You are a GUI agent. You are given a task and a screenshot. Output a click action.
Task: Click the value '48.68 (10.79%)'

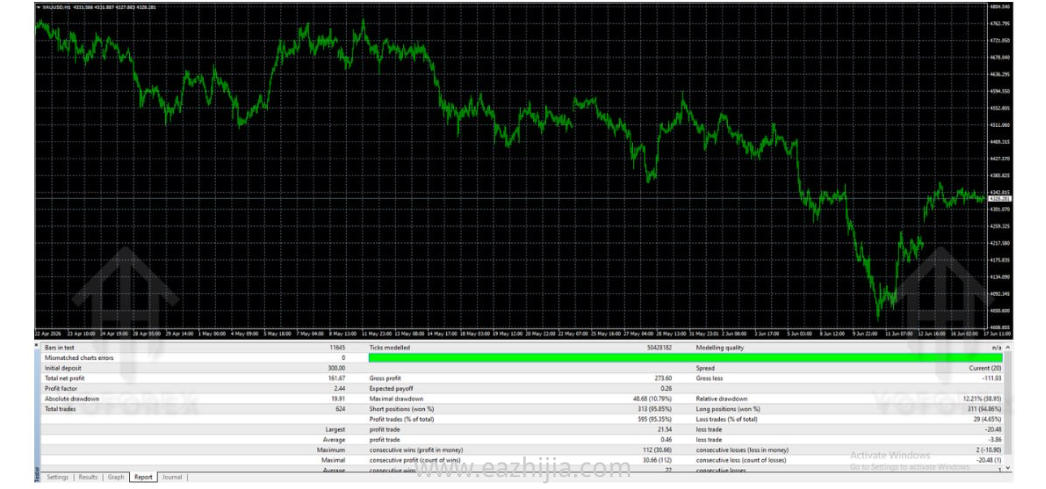tap(652, 399)
